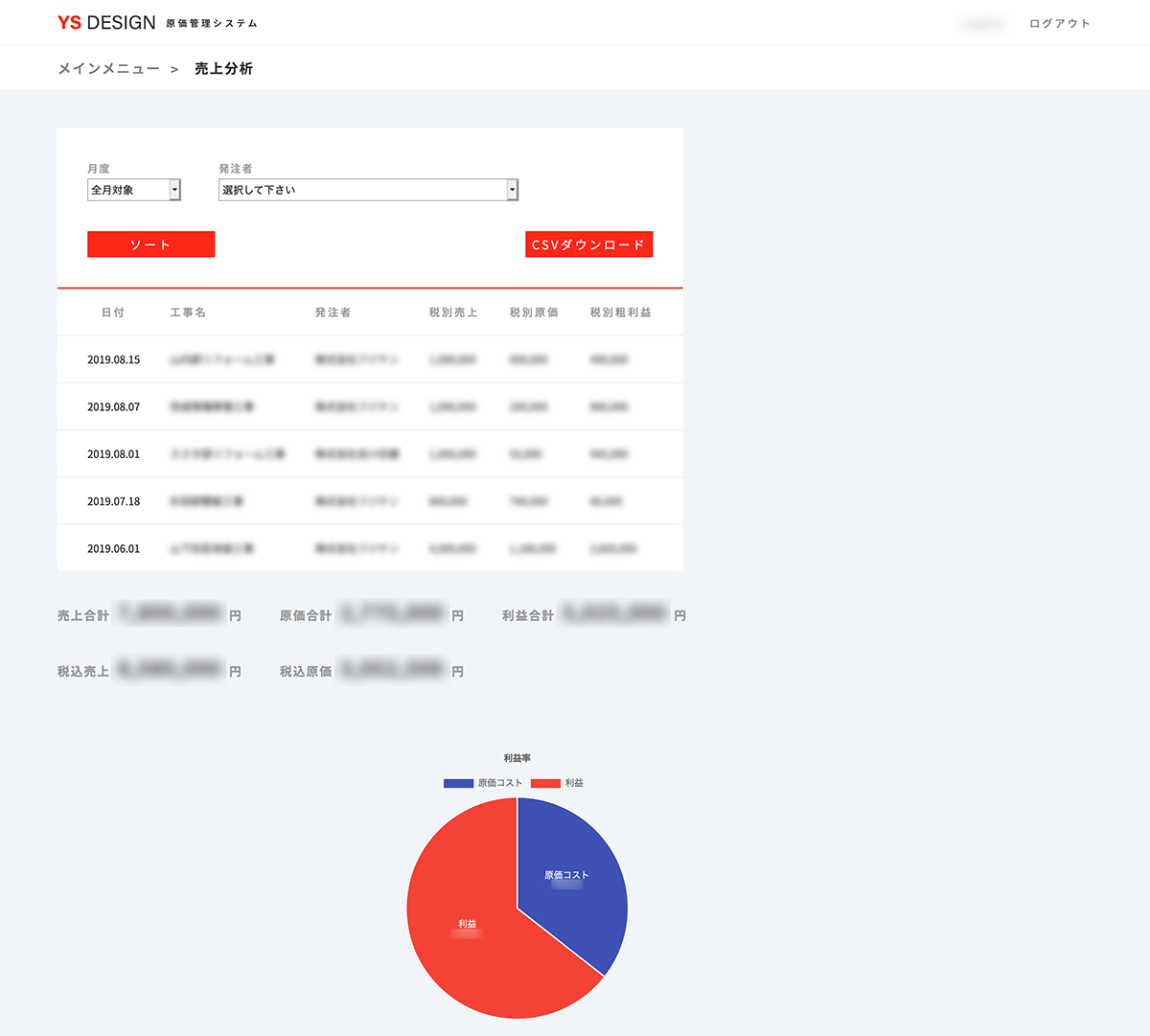
Task: Log out via ログアウト link
Action: (1060, 23)
